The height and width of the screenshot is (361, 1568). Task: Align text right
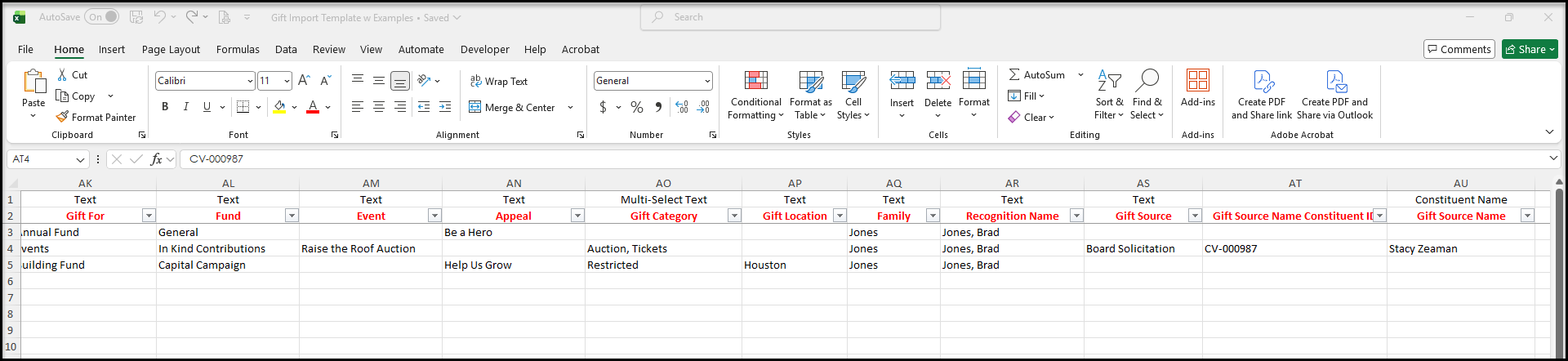tap(400, 107)
